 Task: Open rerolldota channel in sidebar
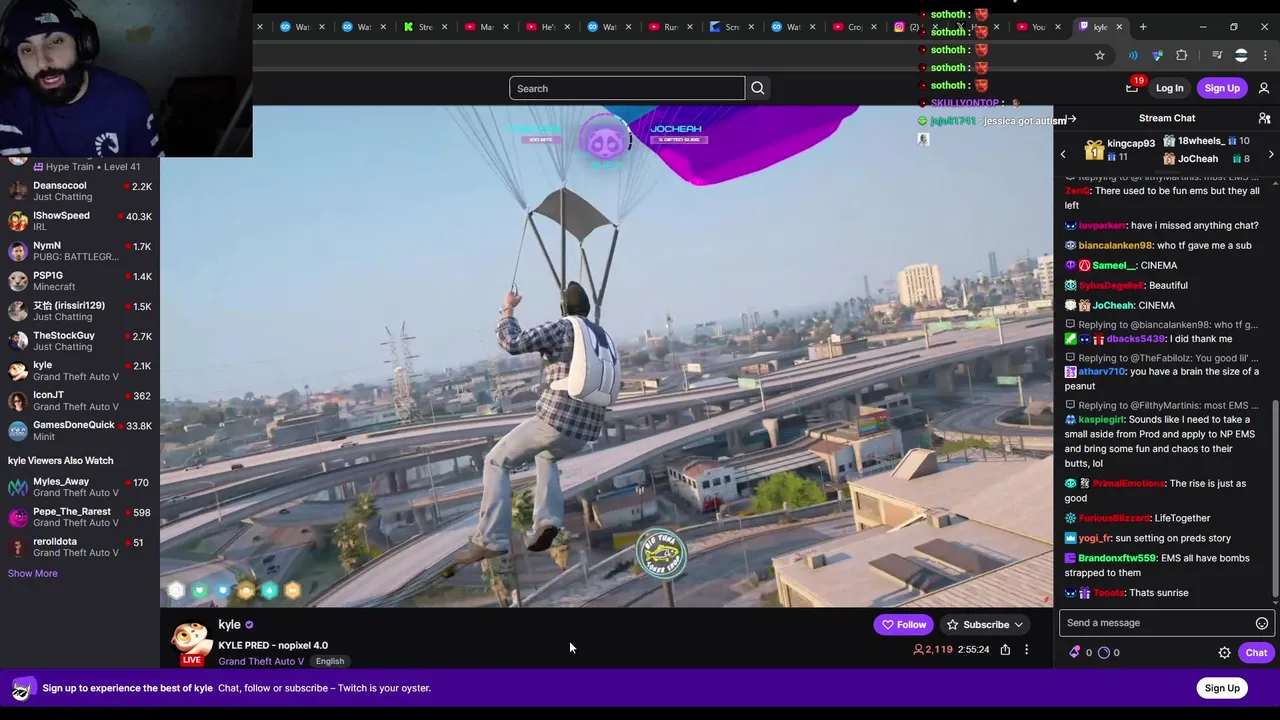coord(80,547)
